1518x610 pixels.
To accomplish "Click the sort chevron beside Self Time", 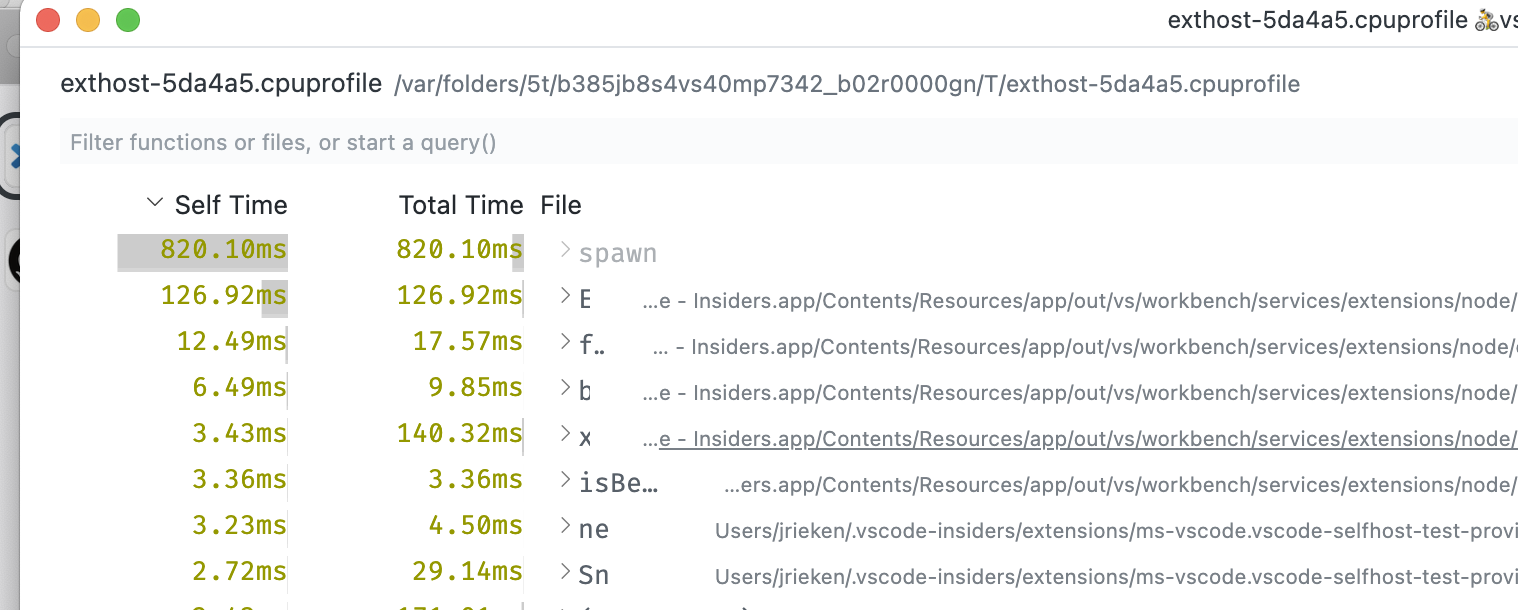I will [x=155, y=201].
